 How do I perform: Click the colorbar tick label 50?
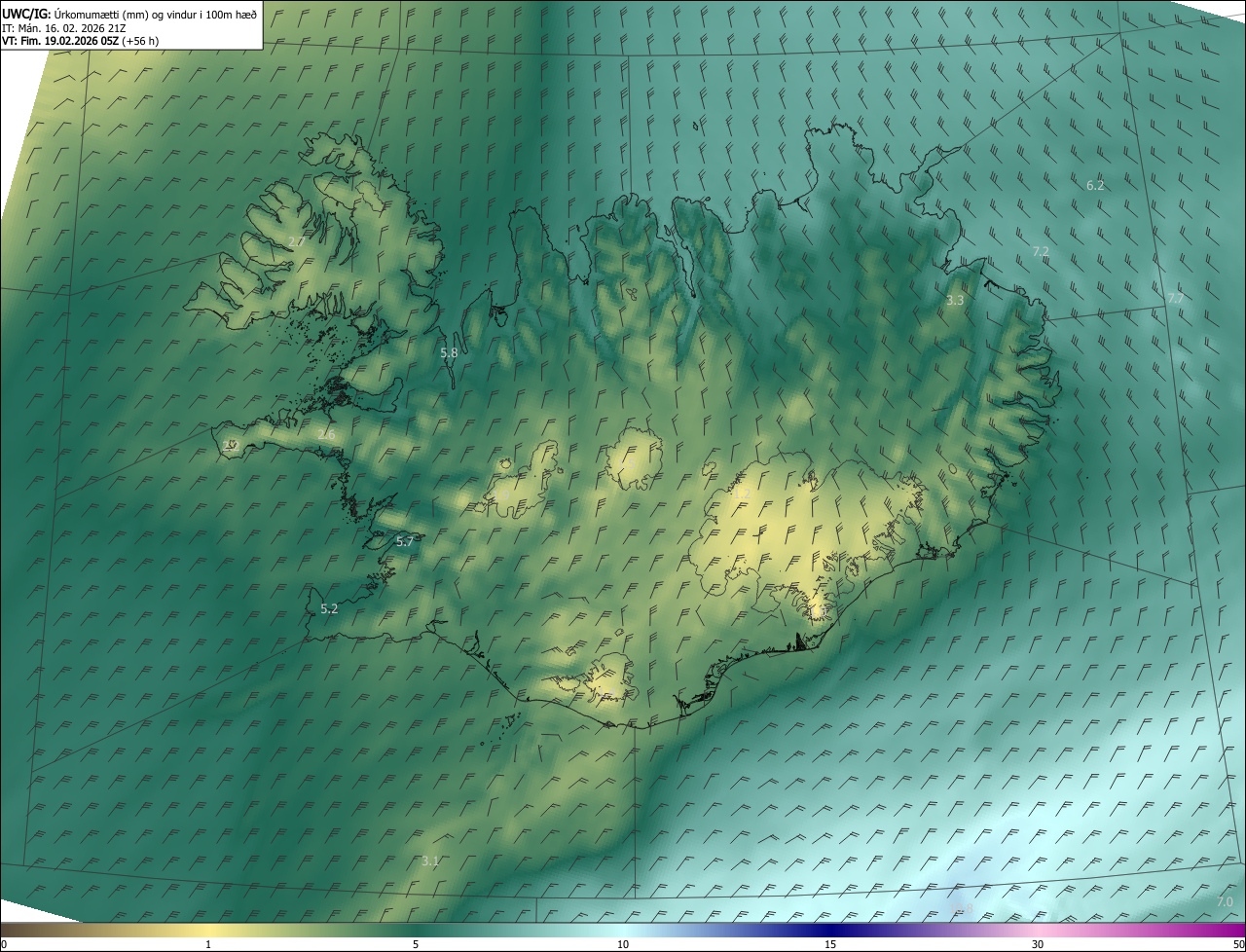1238,944
